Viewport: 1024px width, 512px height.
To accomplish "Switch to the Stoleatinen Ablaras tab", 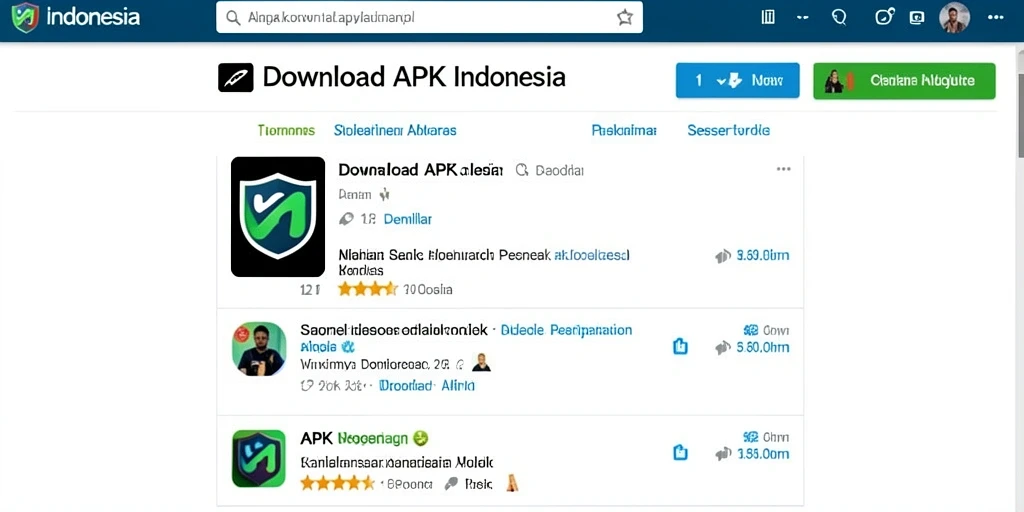I will [394, 130].
